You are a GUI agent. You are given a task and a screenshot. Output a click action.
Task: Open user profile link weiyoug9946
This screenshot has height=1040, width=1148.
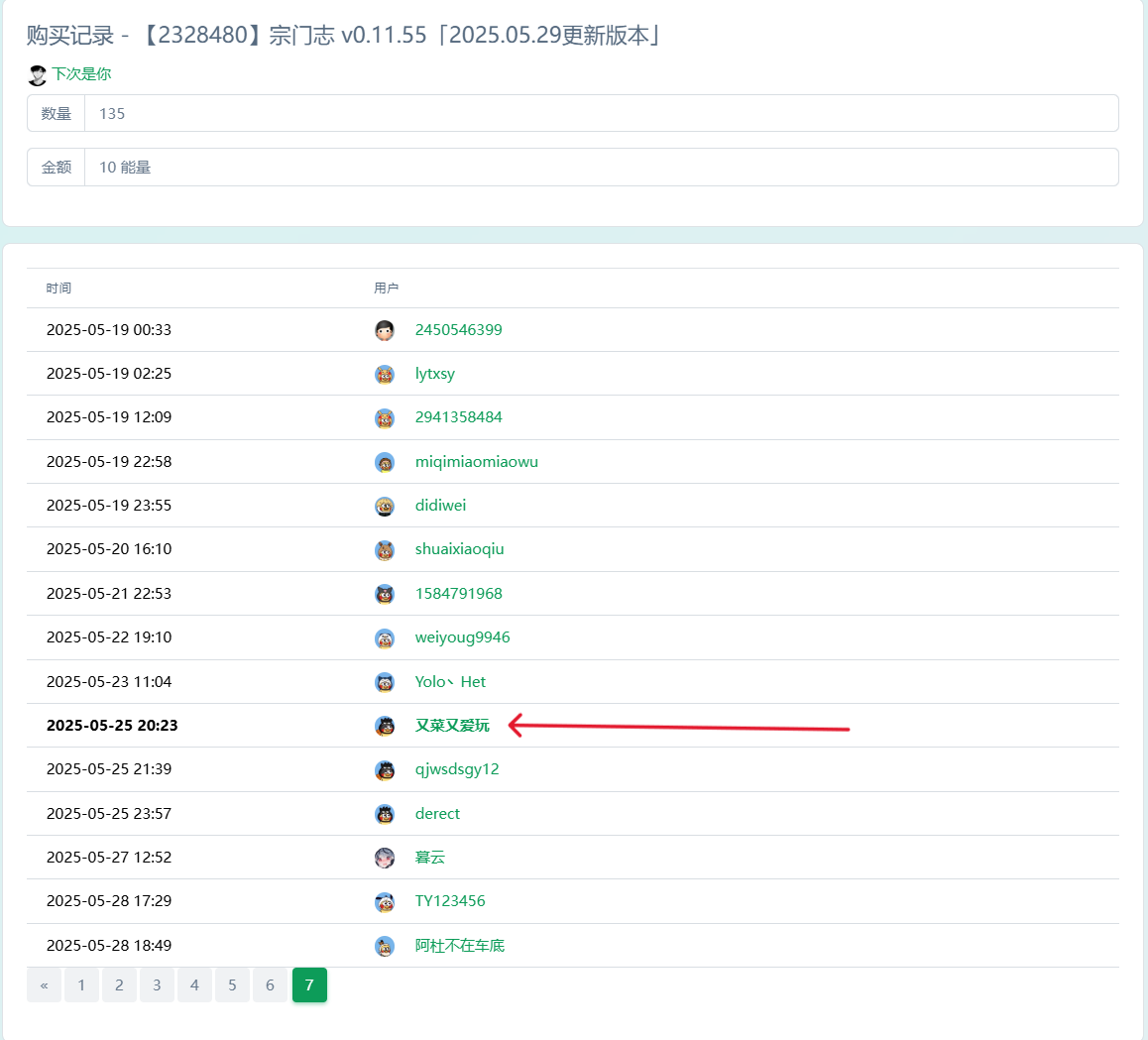point(462,637)
